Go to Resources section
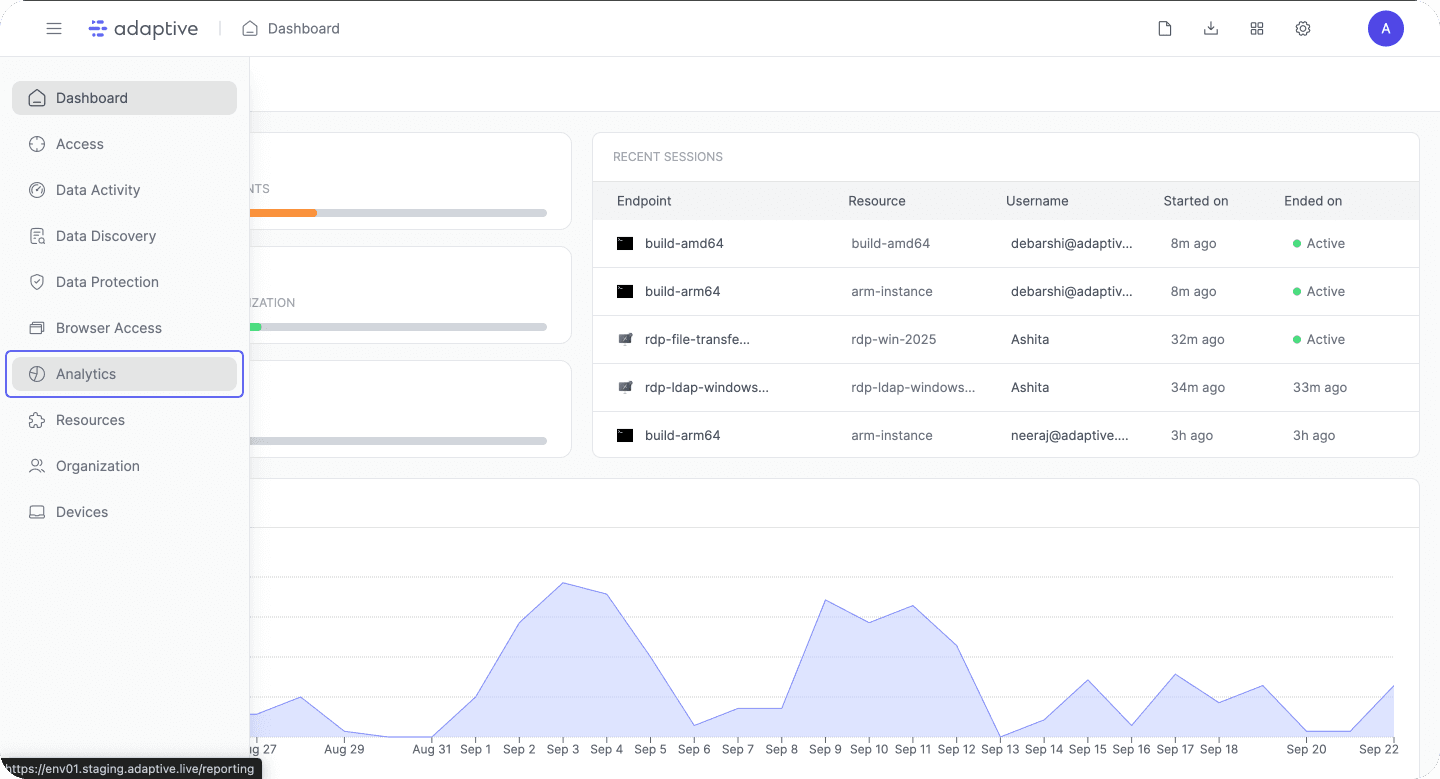1440x779 pixels. tap(124, 420)
